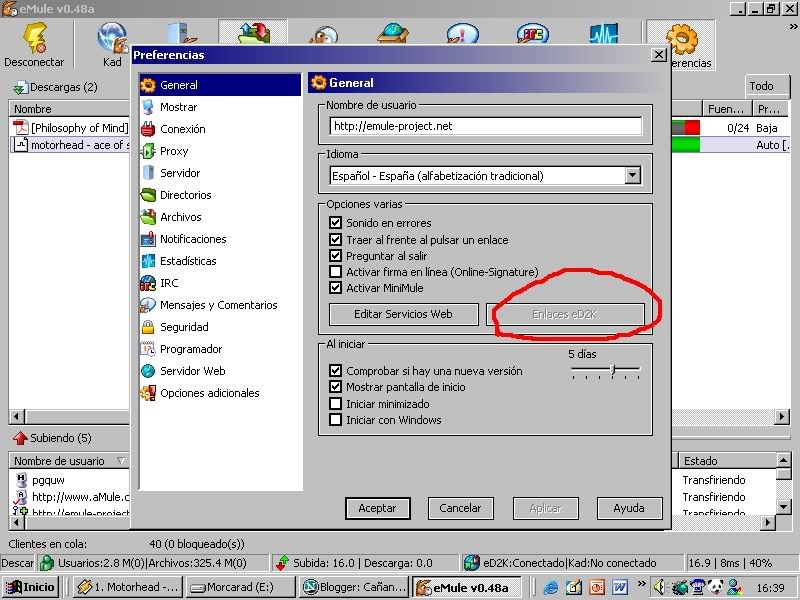The width and height of the screenshot is (800, 600).
Task: Sort by the Nombre de usuario column
Action: [x=69, y=461]
